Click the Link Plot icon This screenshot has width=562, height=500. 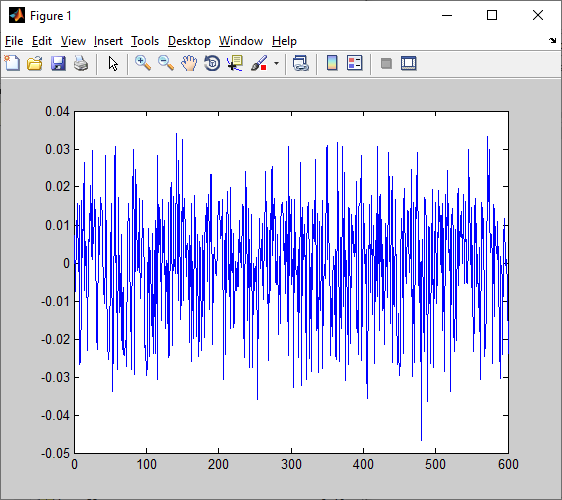301,63
